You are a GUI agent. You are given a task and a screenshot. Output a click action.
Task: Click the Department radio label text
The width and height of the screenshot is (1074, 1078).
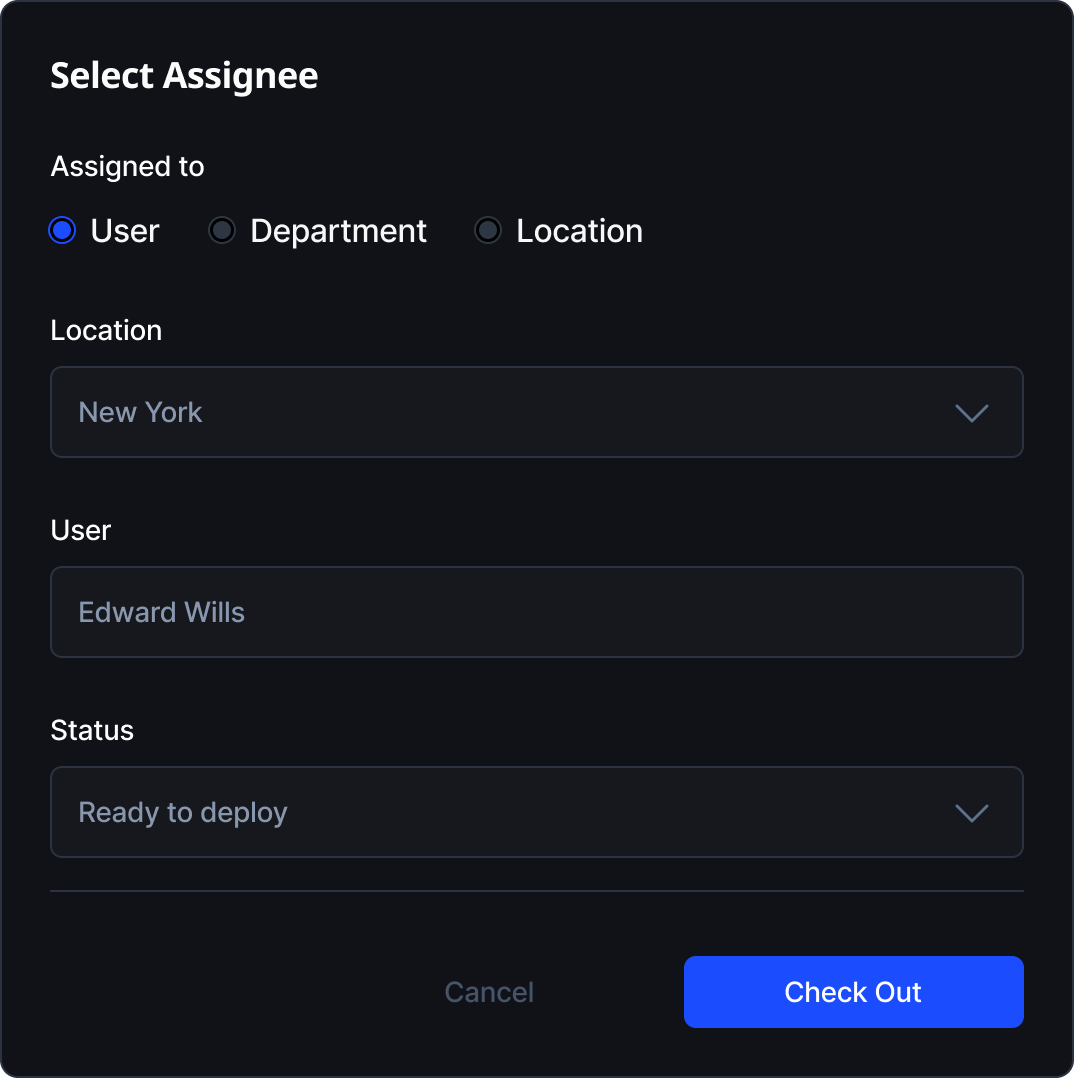338,230
